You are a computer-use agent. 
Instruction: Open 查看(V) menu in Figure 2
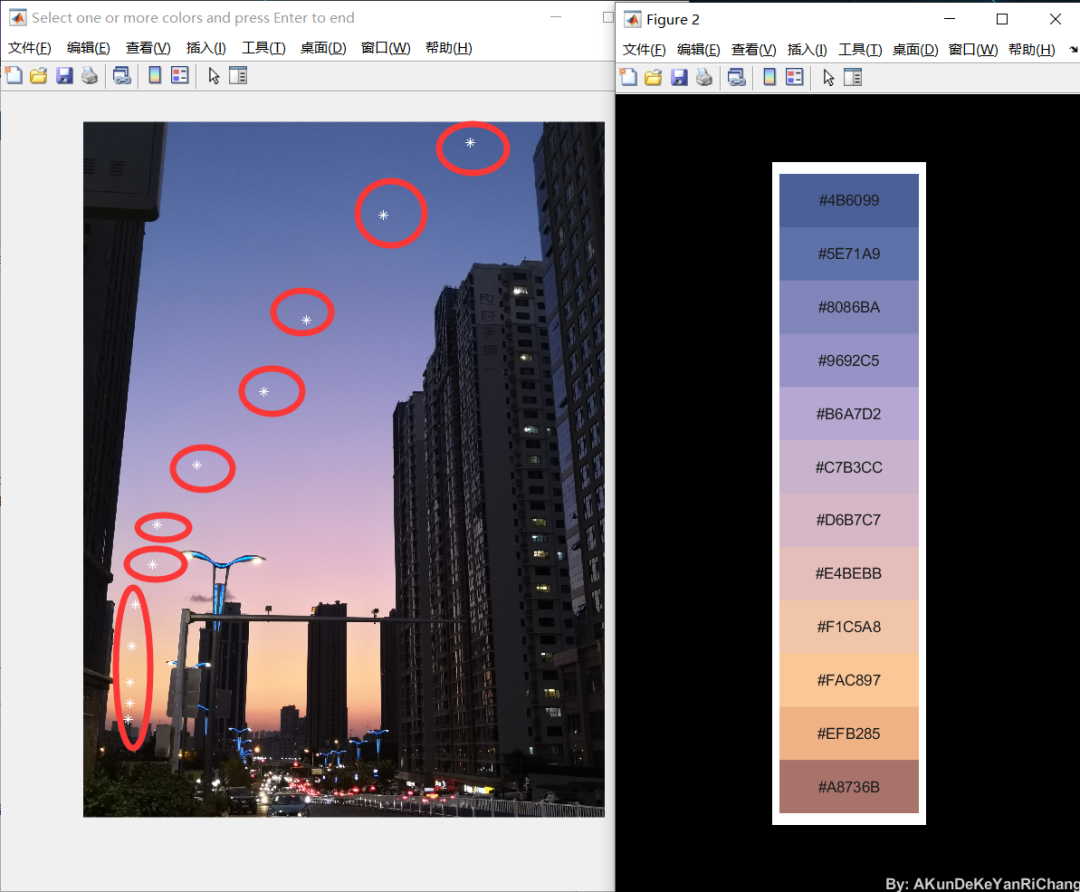click(x=754, y=50)
